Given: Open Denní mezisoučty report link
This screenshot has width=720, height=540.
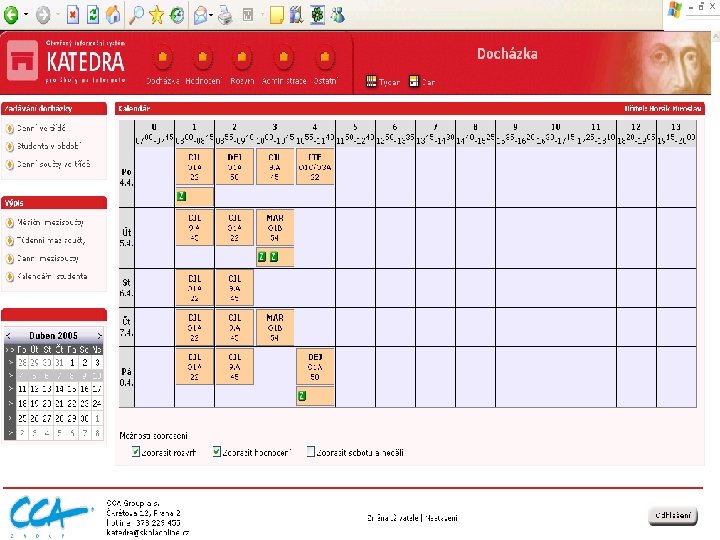Looking at the screenshot, I should pyautogui.click(x=48, y=258).
